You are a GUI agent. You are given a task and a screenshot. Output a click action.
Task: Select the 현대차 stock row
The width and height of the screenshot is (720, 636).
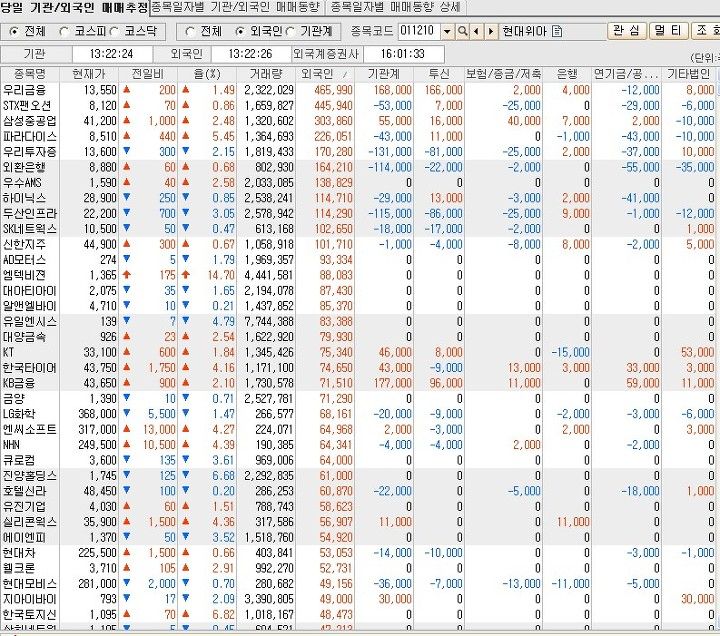[x=358, y=553]
